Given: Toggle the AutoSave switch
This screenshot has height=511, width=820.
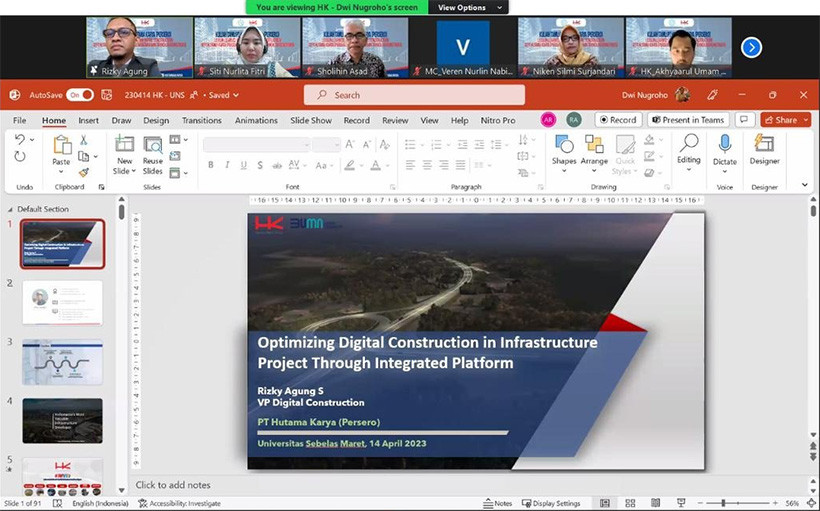Looking at the screenshot, I should [x=80, y=95].
